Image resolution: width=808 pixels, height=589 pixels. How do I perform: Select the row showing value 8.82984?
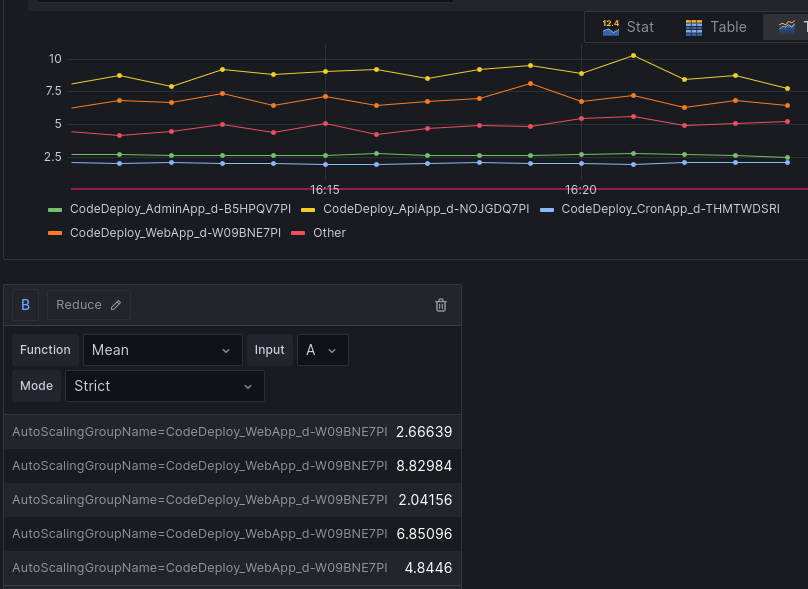pyautogui.click(x=231, y=465)
